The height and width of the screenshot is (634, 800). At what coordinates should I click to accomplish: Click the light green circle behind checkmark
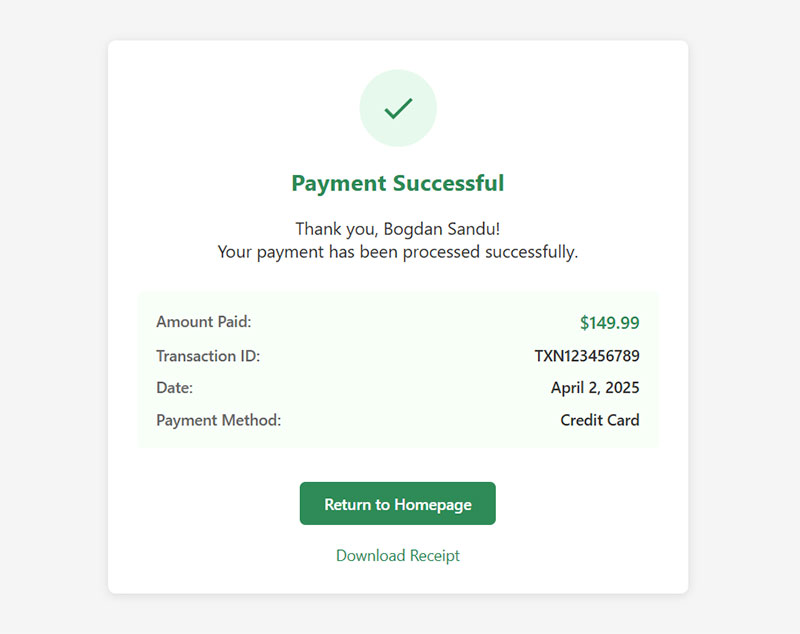(x=398, y=108)
